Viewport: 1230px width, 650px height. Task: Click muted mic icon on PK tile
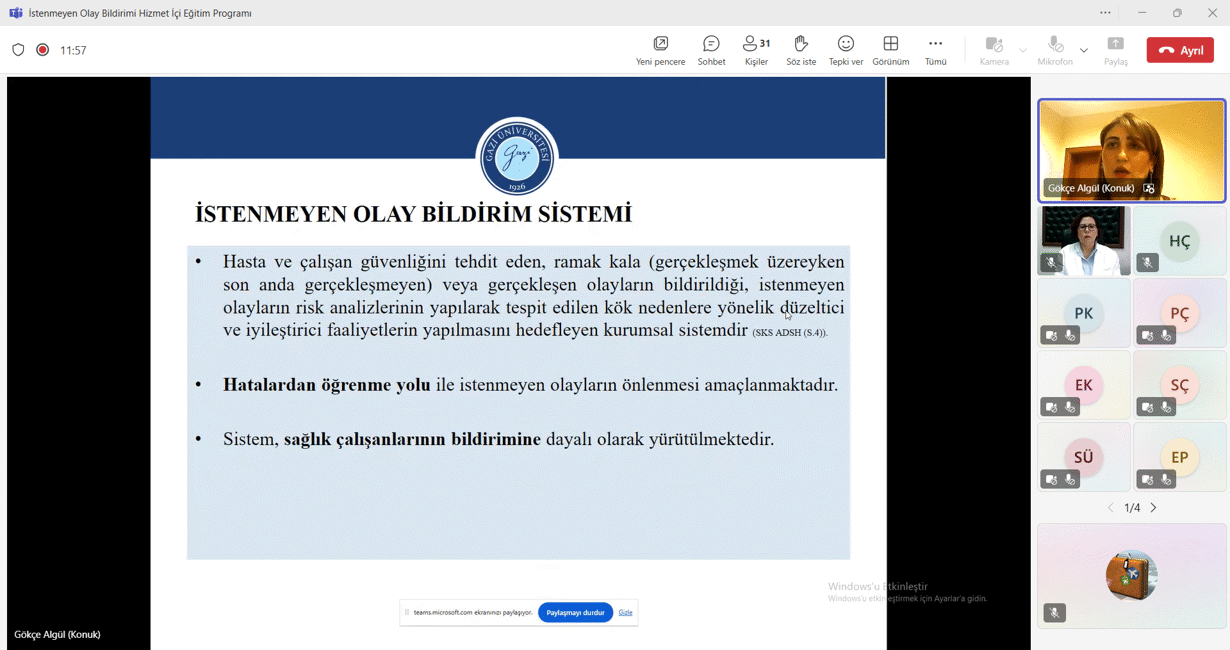1070,337
